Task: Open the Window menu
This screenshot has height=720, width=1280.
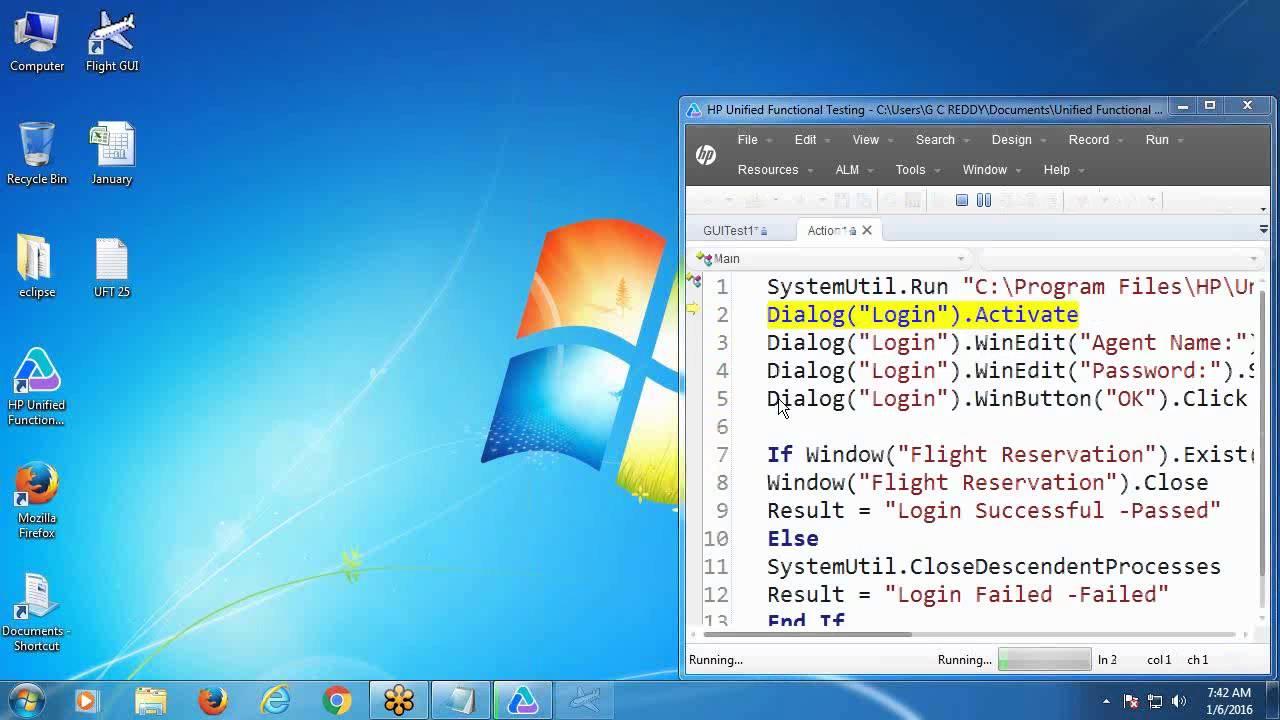Action: (992, 170)
